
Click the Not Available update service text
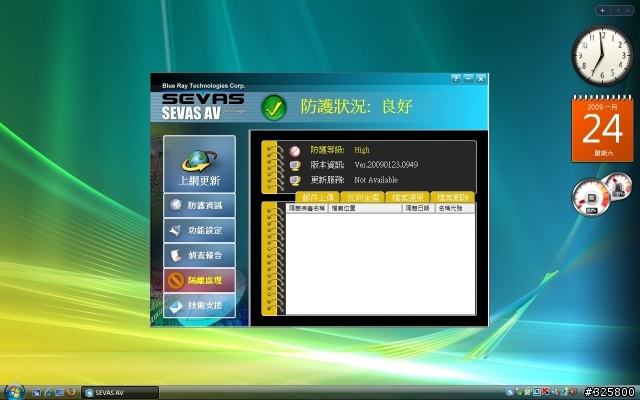[376, 180]
